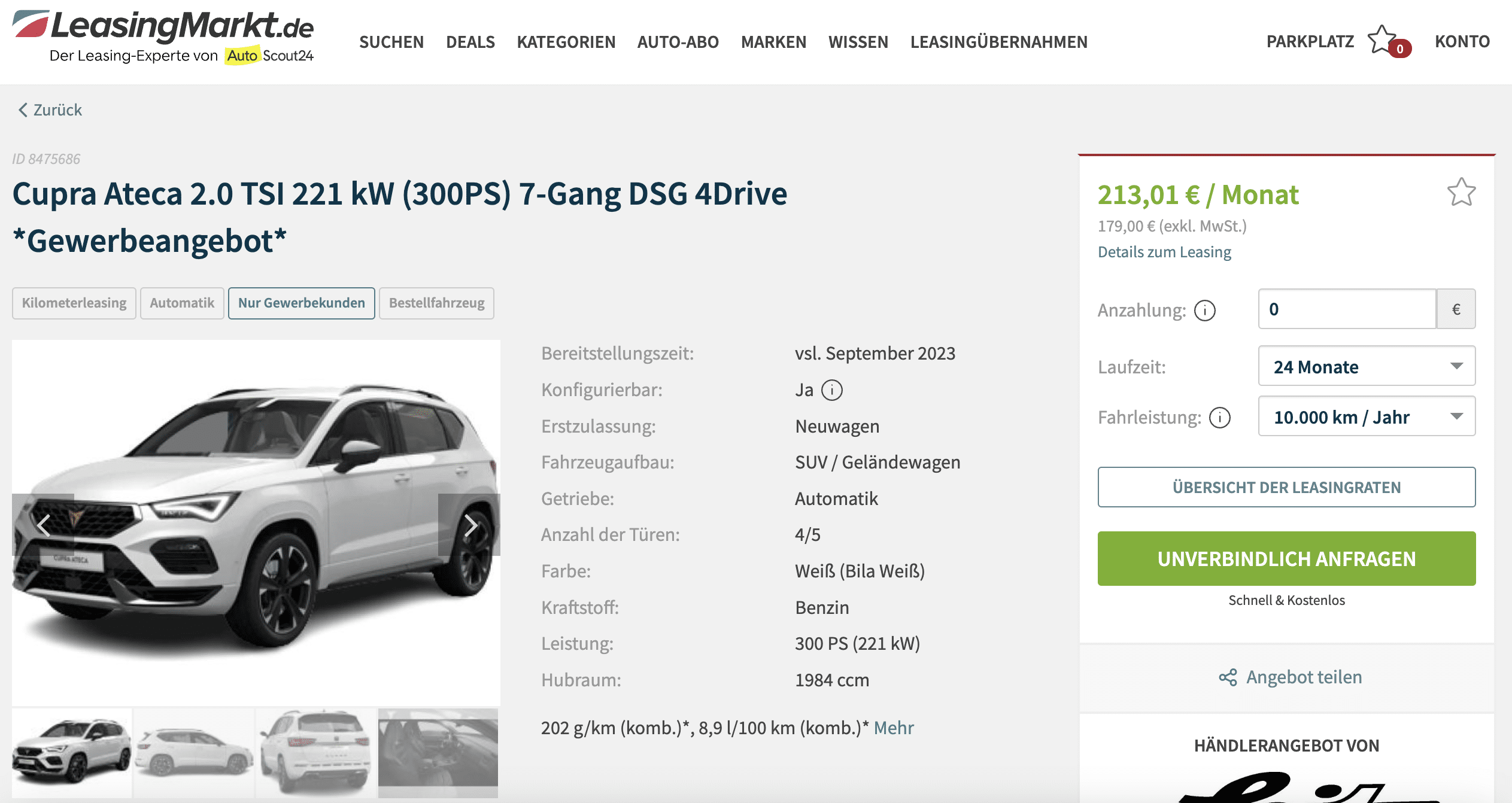Open the WISSEN menu
The height and width of the screenshot is (803, 1512).
coord(858,42)
